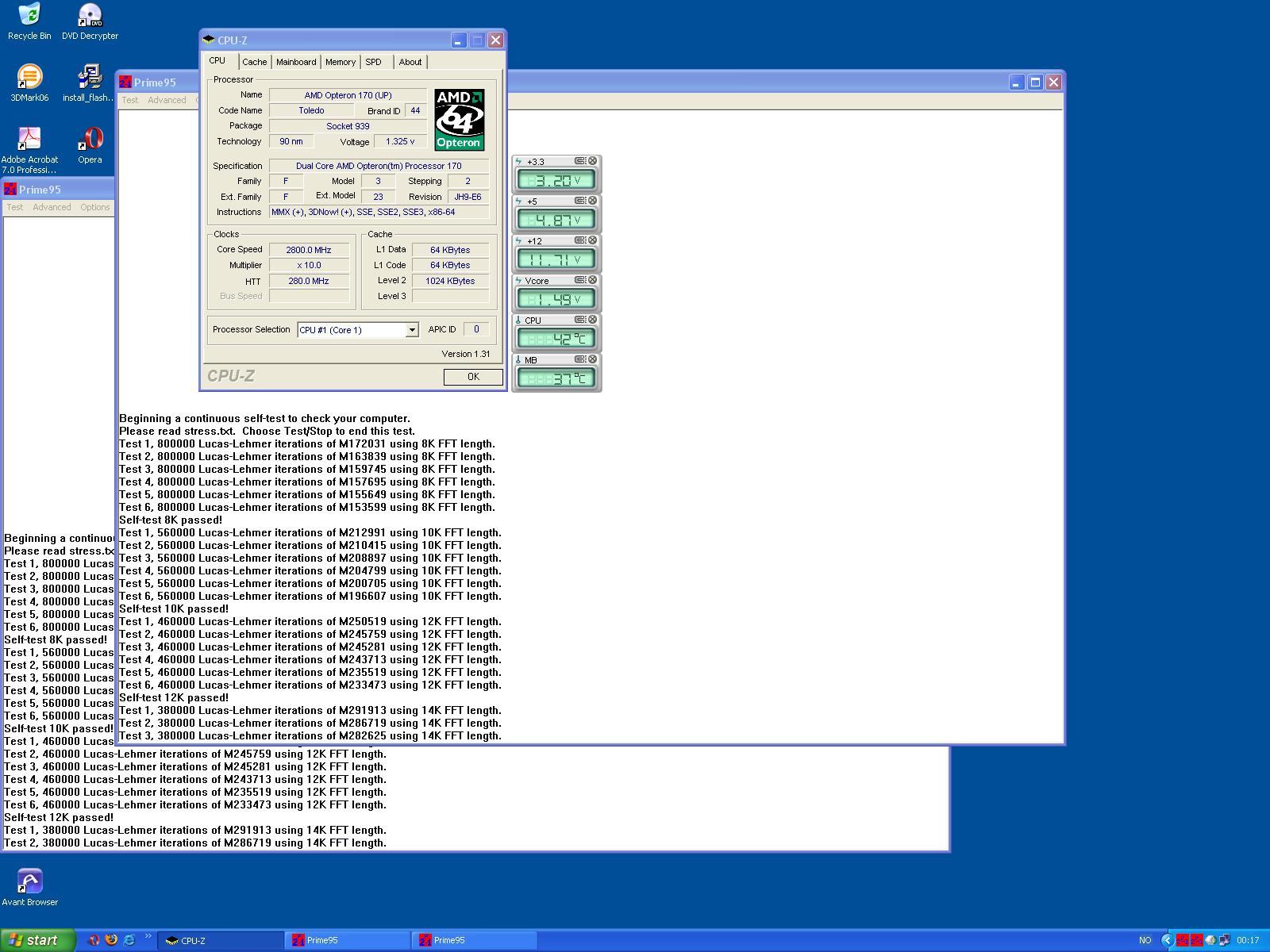
Task: Open Advanced menu in back Prime95 window
Action: pos(52,207)
